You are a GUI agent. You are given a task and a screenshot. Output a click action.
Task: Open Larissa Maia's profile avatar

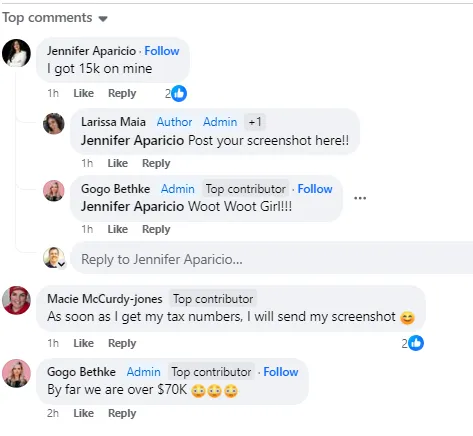(x=54, y=124)
